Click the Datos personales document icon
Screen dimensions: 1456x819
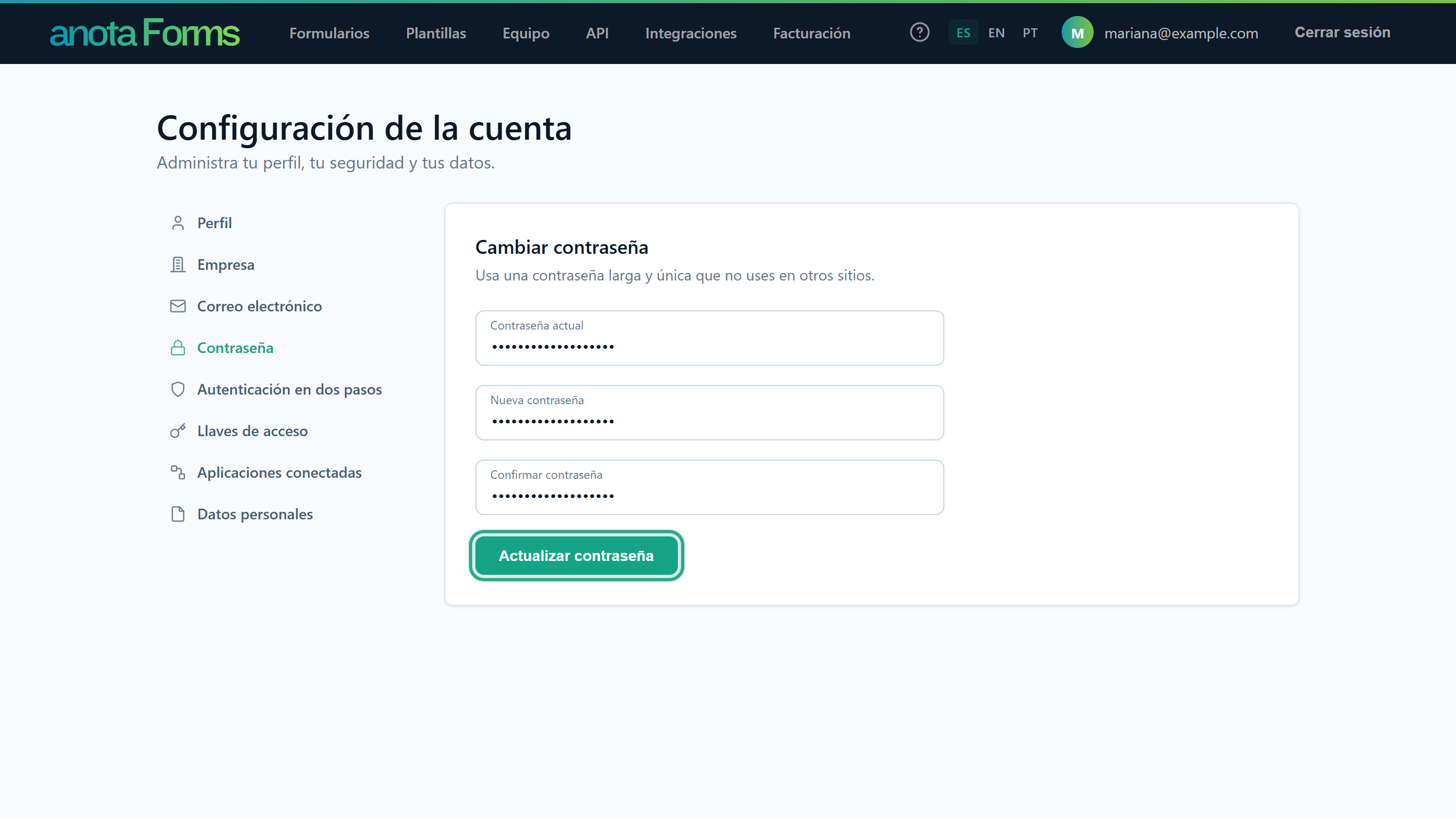(177, 514)
